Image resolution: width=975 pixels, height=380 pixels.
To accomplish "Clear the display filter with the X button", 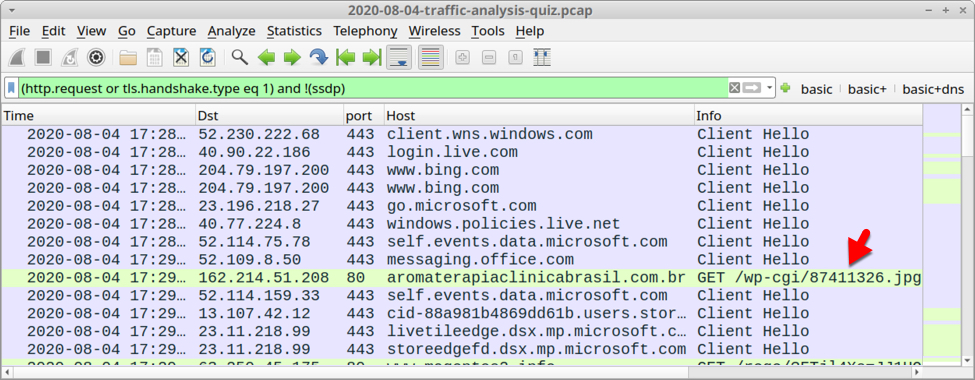I will (734, 88).
